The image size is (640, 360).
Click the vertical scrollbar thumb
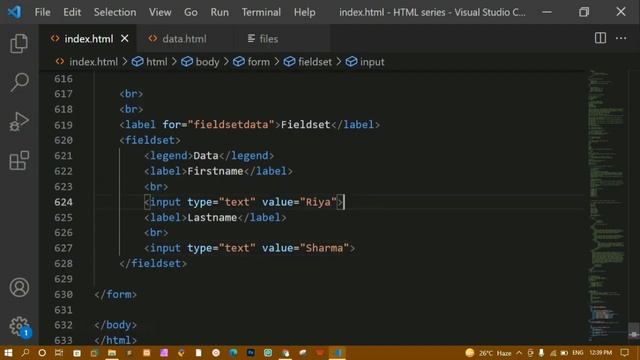(x=633, y=330)
